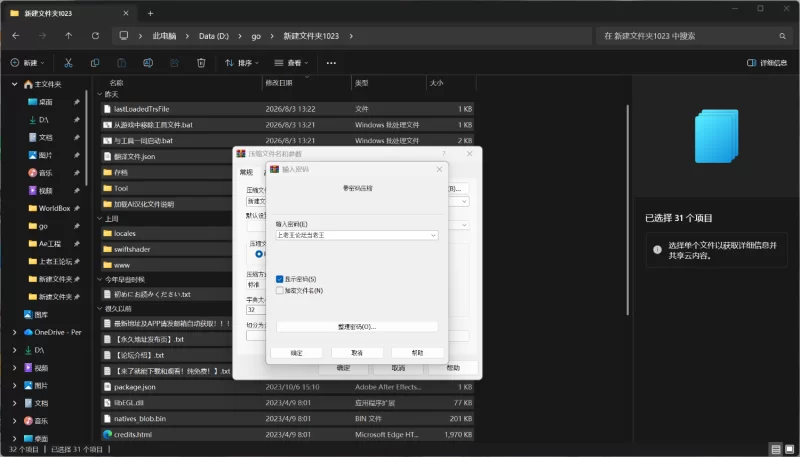Select the radio button in 压缩文件名和参数 dialog
The height and width of the screenshot is (457, 800).
[x=259, y=253]
